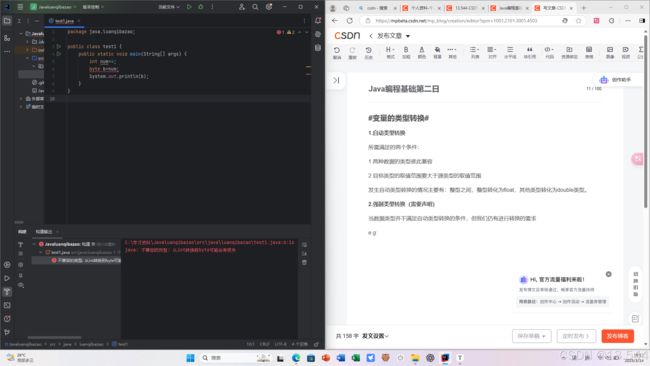Open IntelliJ Search Everywhere magnifier

[255, 7]
